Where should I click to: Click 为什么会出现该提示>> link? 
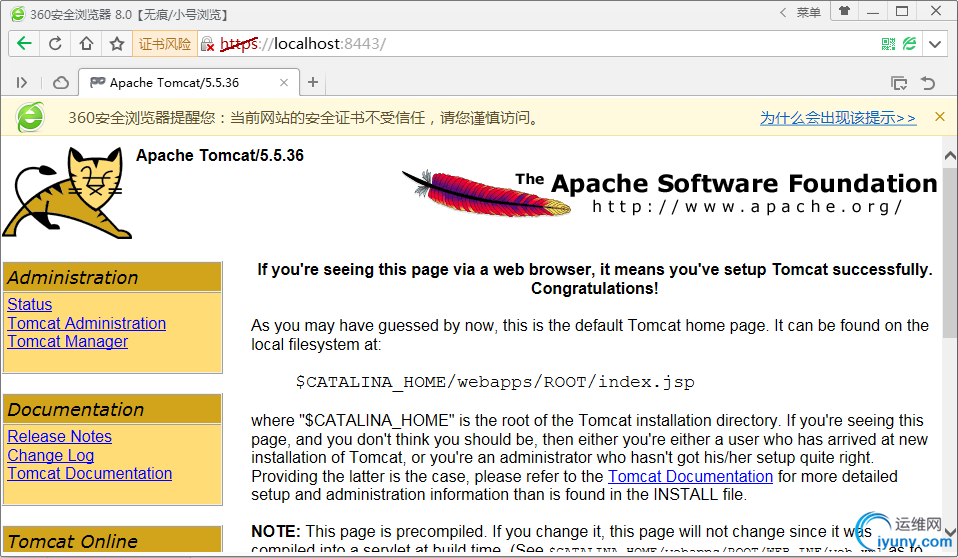(838, 117)
